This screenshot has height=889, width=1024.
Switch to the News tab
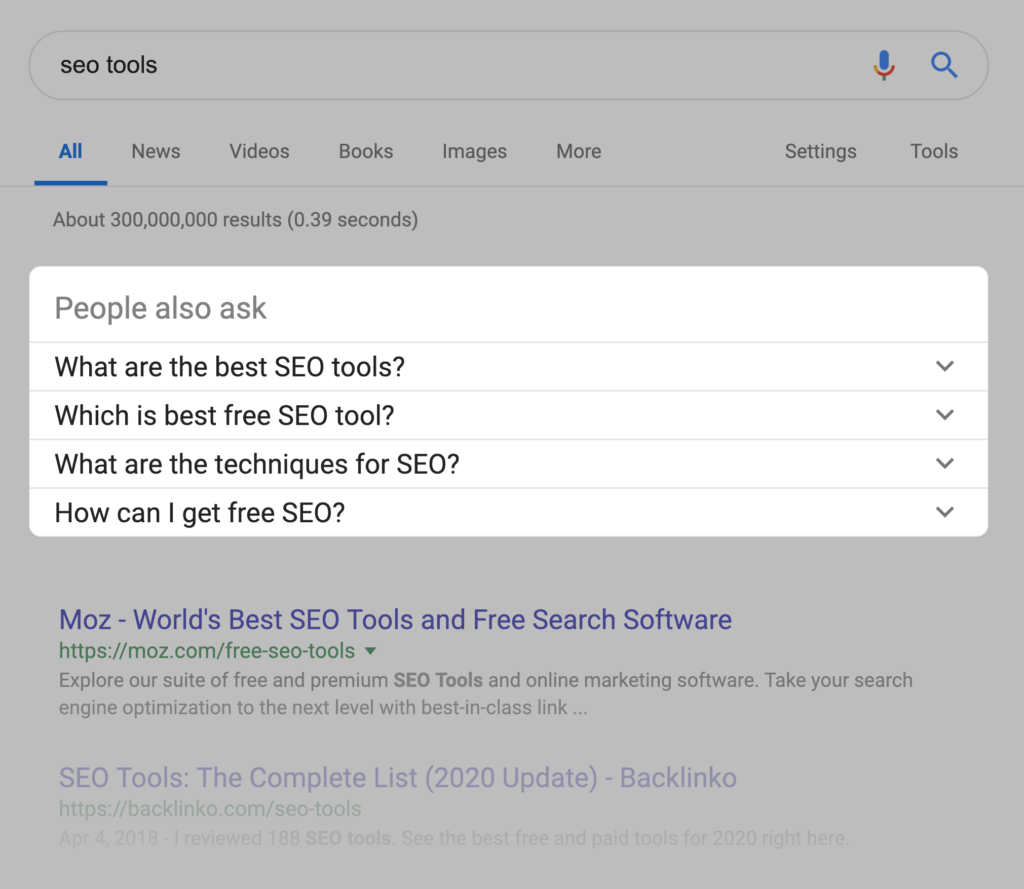coord(156,152)
